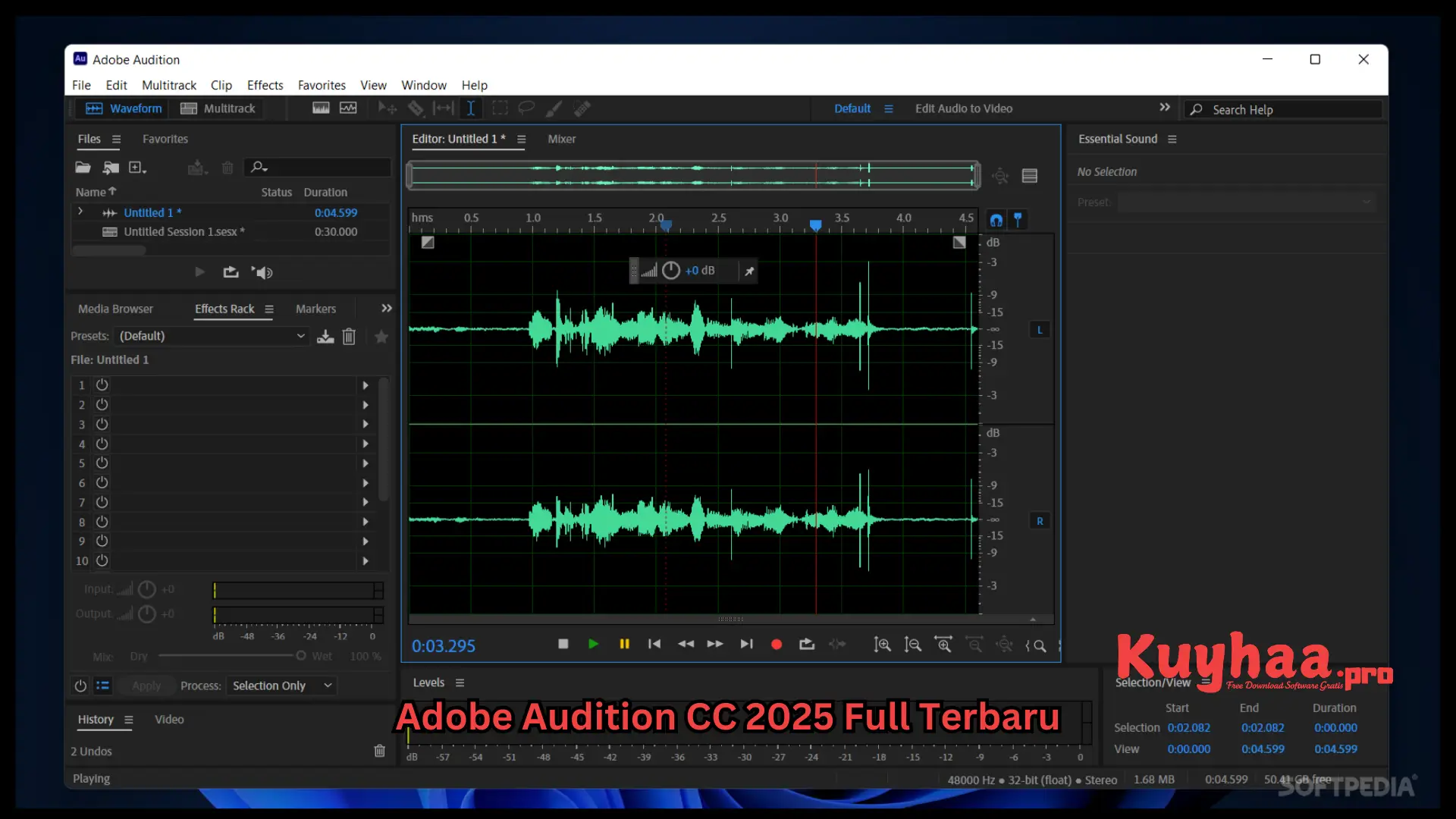Toggle the power button for effect slot 1
Viewport: 1456px width, 819px height.
[102, 385]
